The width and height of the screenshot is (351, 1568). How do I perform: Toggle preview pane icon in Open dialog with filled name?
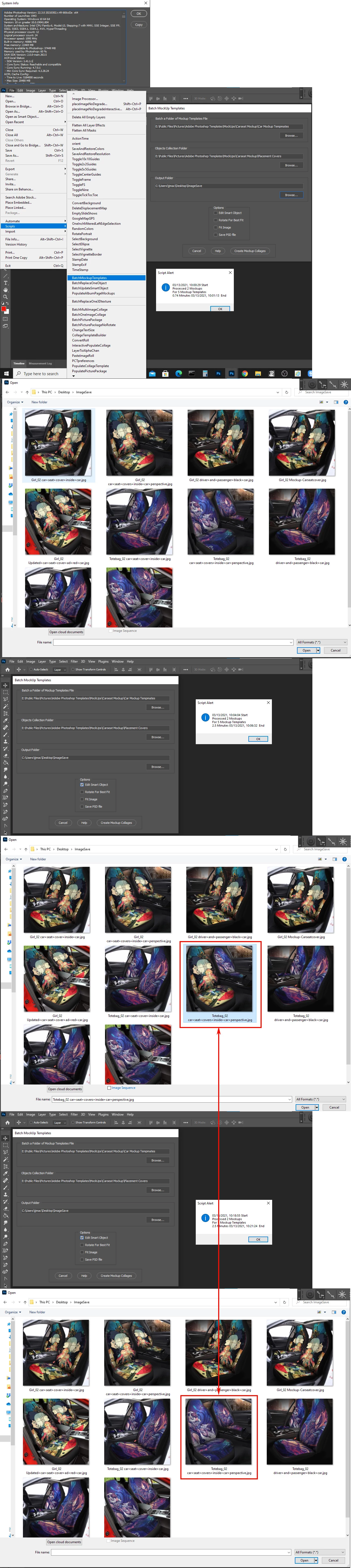click(335, 859)
